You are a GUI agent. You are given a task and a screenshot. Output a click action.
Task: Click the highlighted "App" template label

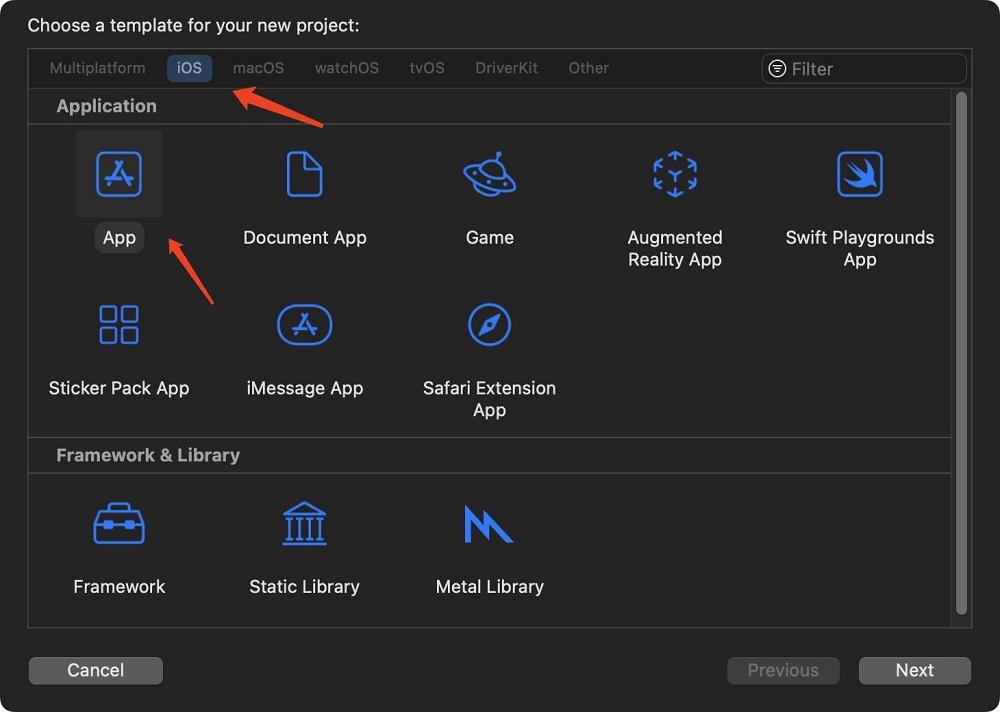(x=119, y=237)
